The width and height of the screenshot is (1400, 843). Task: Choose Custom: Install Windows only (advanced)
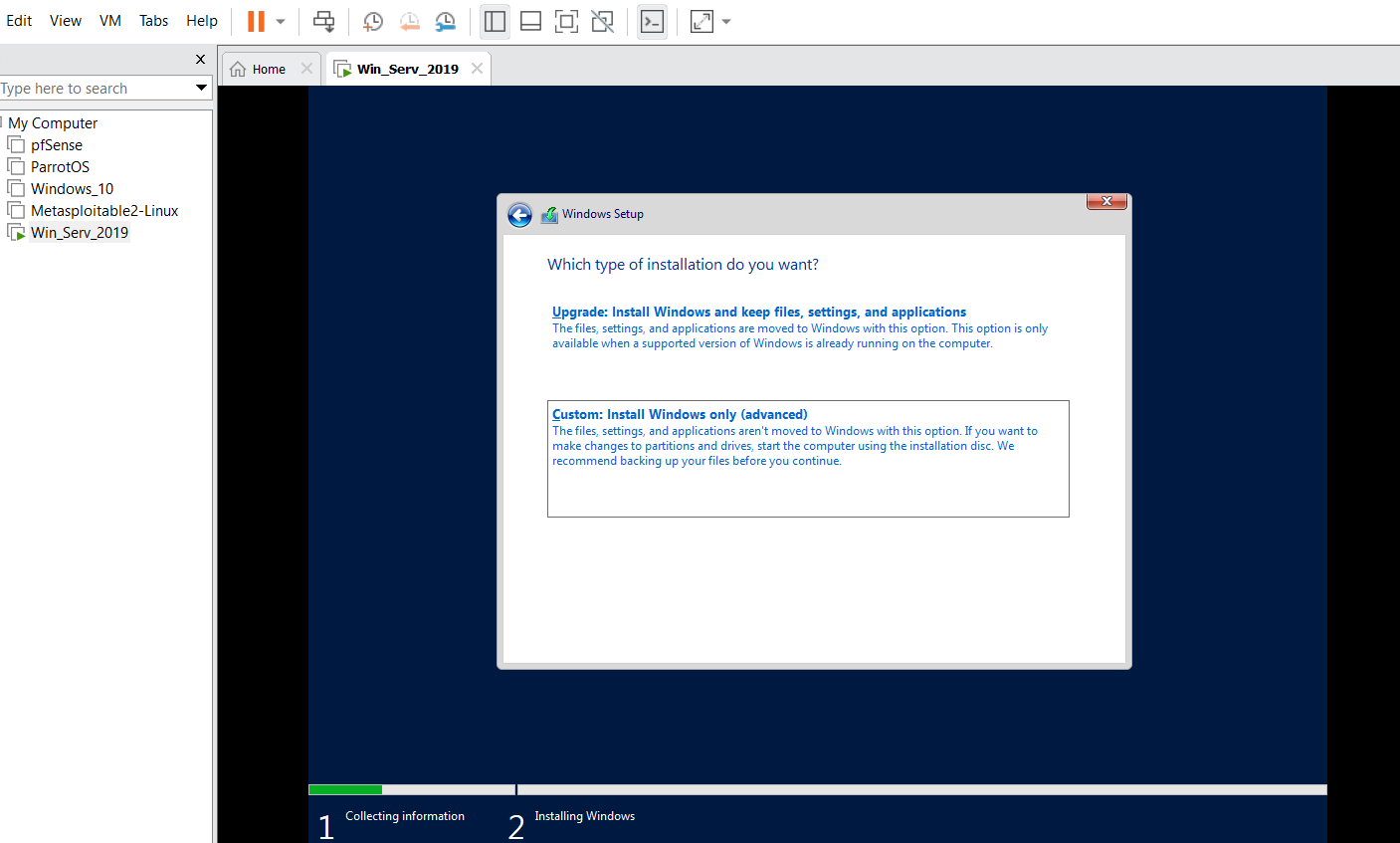[808, 459]
